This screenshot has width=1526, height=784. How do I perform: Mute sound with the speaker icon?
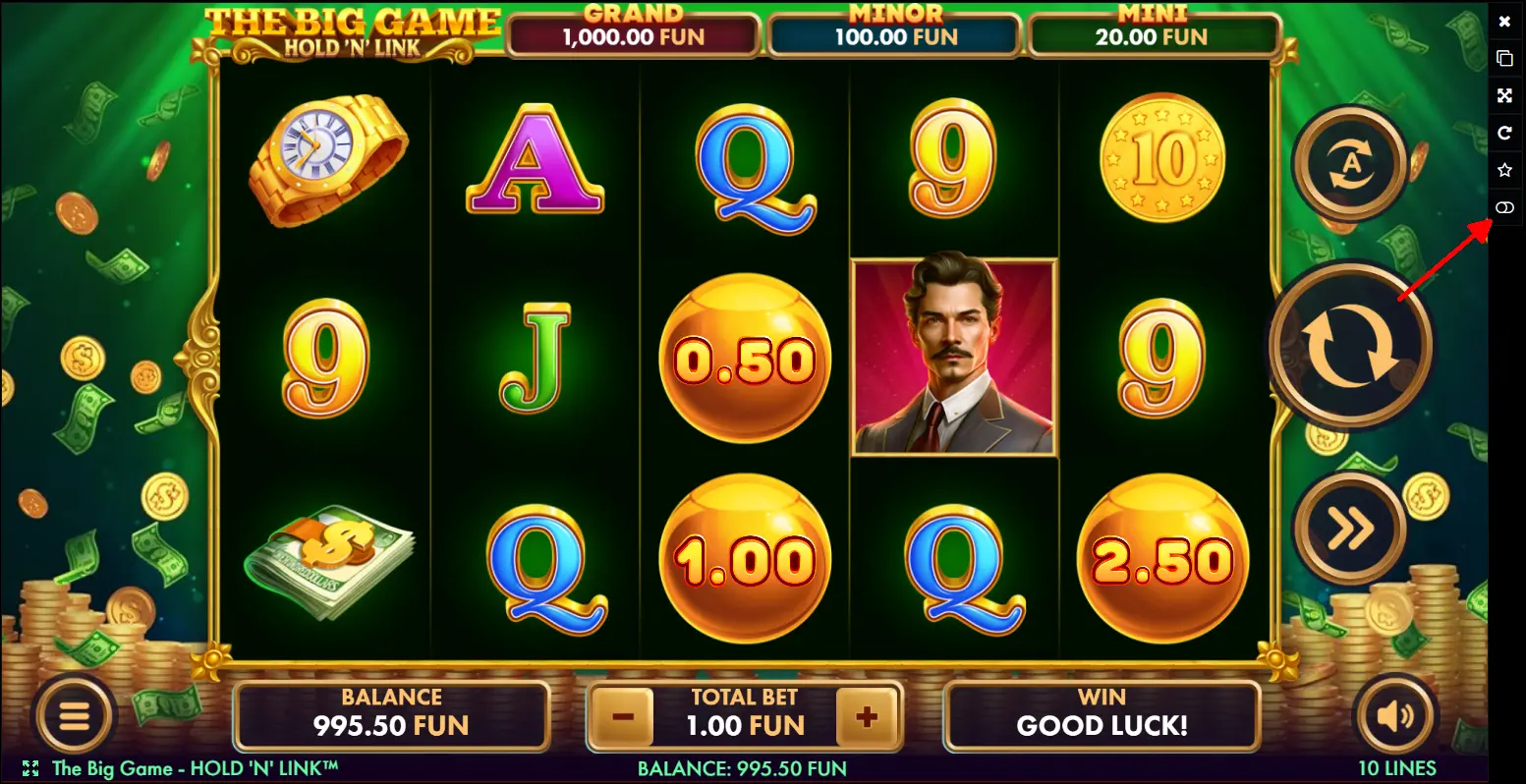(1397, 717)
